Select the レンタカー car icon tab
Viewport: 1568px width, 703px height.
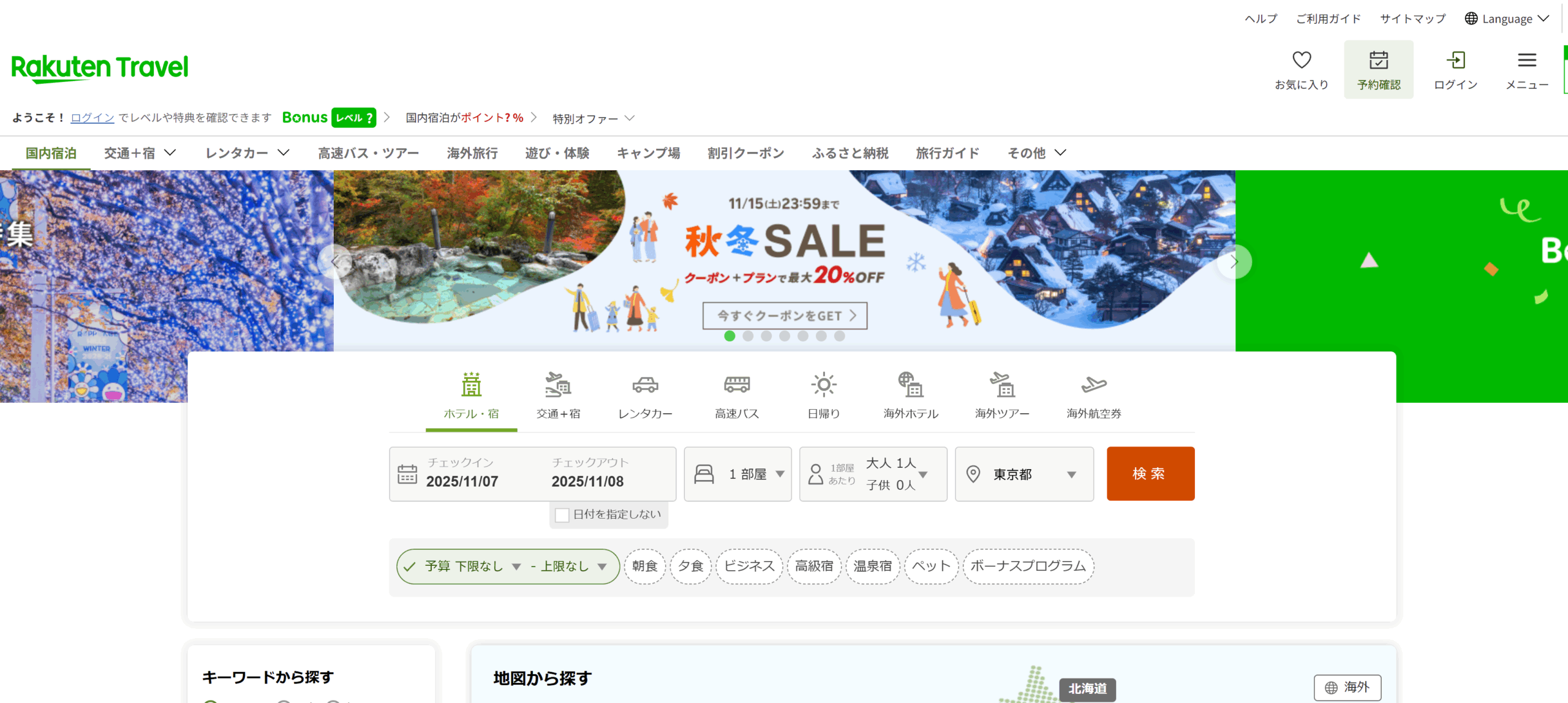pyautogui.click(x=645, y=385)
